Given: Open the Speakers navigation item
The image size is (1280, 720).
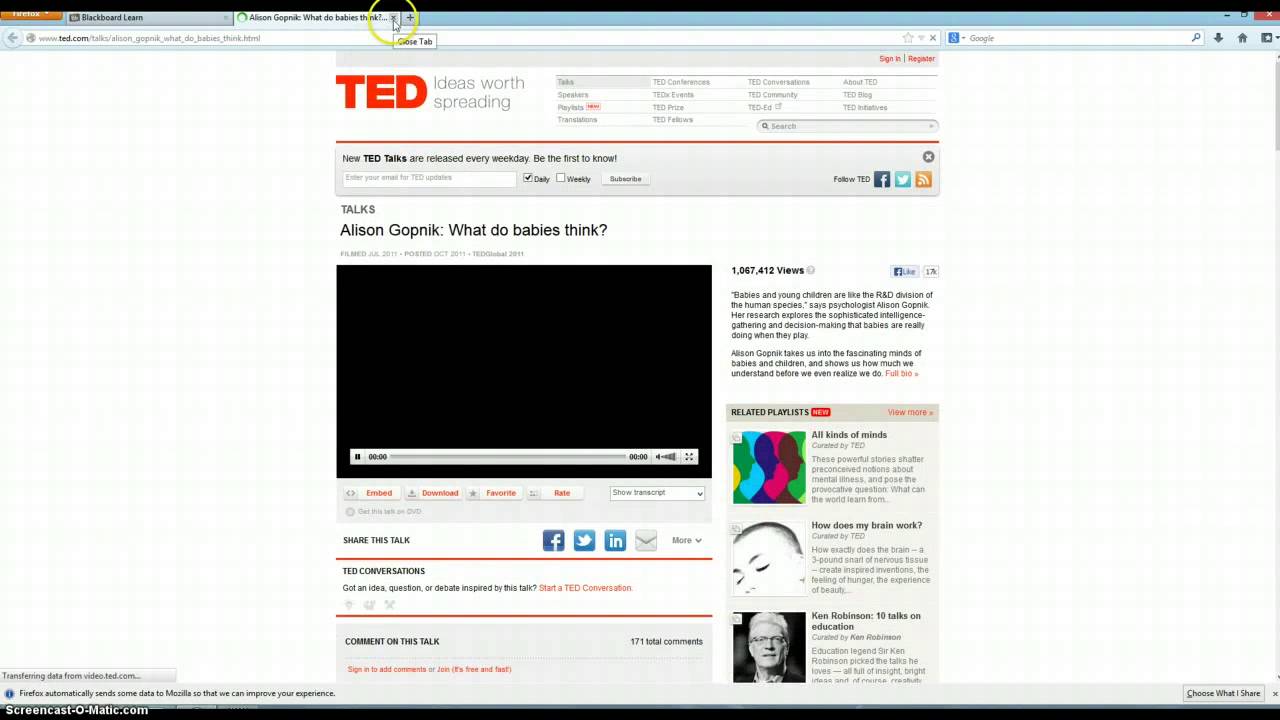Looking at the screenshot, I should (573, 95).
